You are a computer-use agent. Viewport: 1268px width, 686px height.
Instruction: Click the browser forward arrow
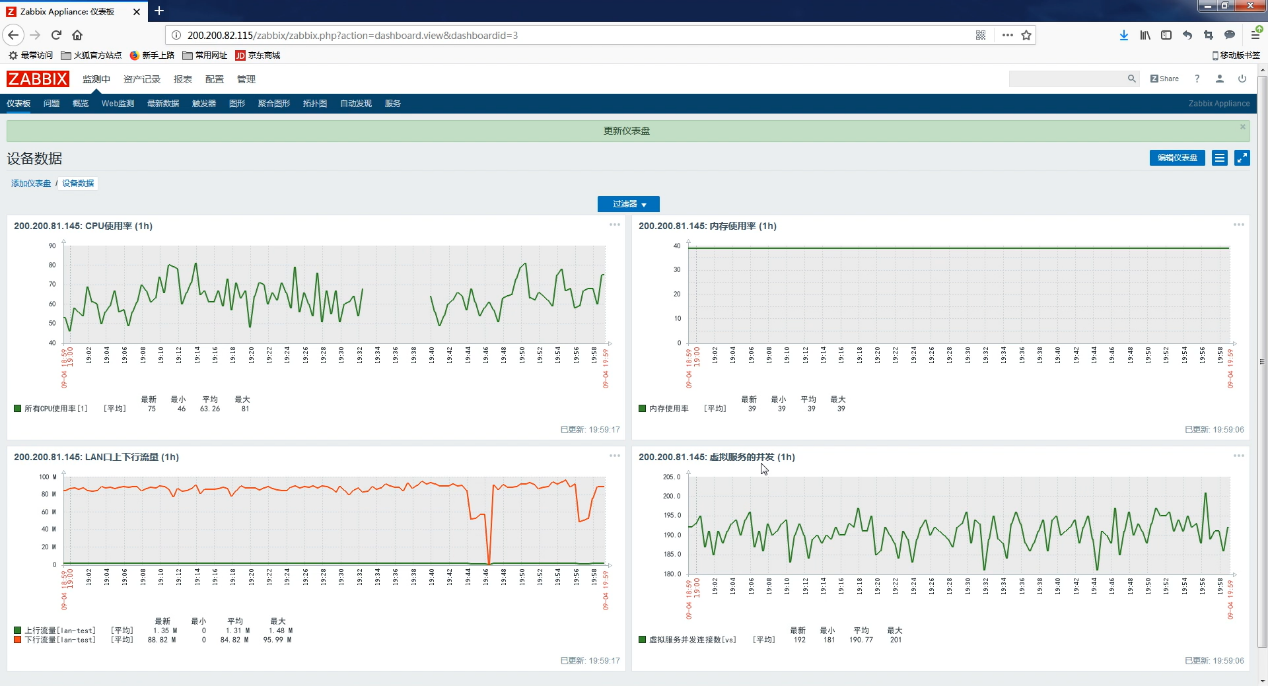pos(35,34)
